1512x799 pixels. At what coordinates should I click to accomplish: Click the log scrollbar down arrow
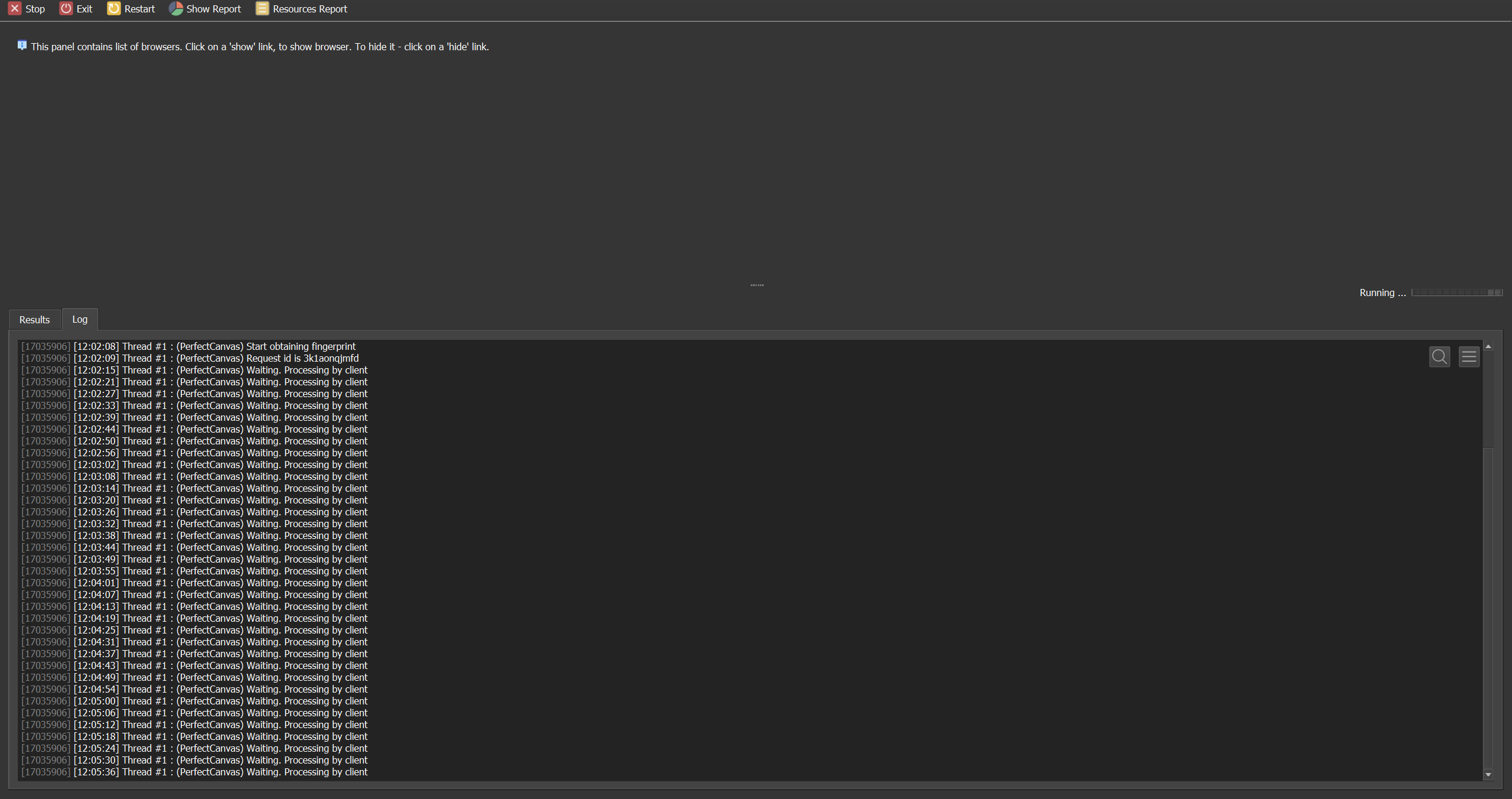click(x=1488, y=774)
